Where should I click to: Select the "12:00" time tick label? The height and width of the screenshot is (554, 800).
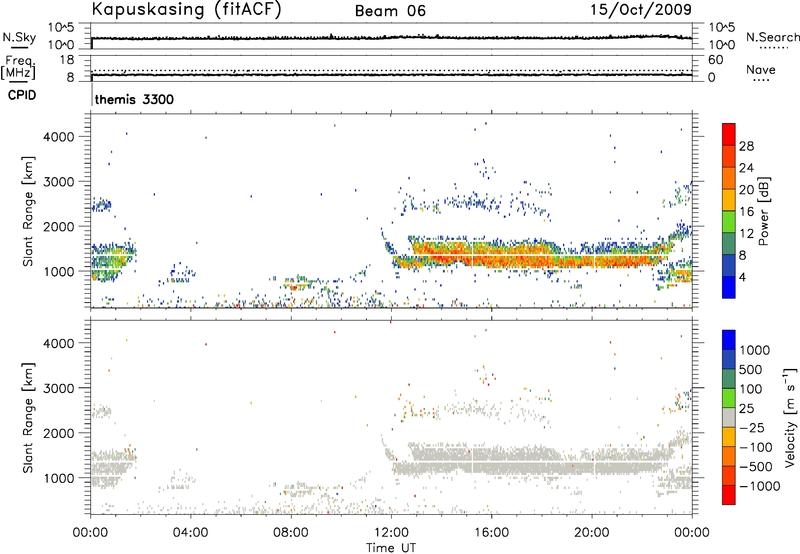[391, 533]
